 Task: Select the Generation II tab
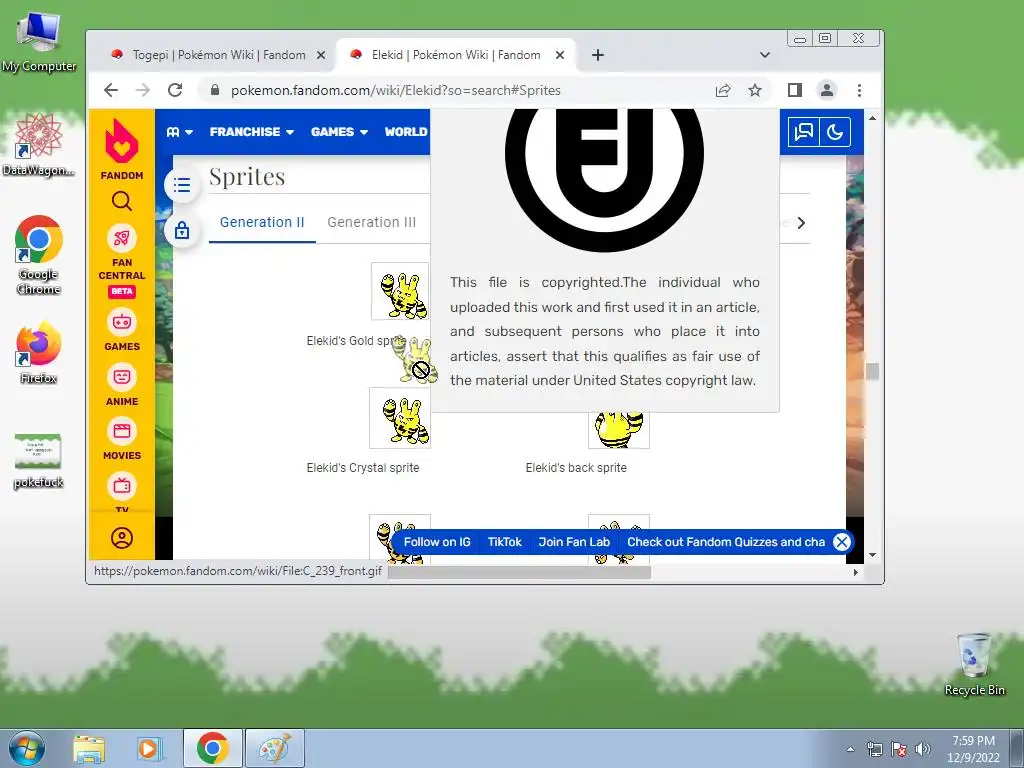click(x=262, y=222)
